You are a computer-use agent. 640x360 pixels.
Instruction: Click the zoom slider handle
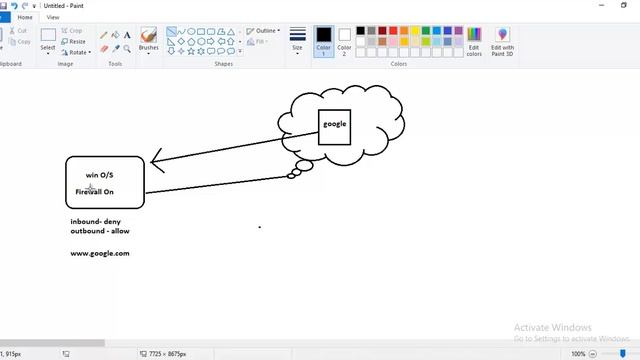tap(622, 353)
